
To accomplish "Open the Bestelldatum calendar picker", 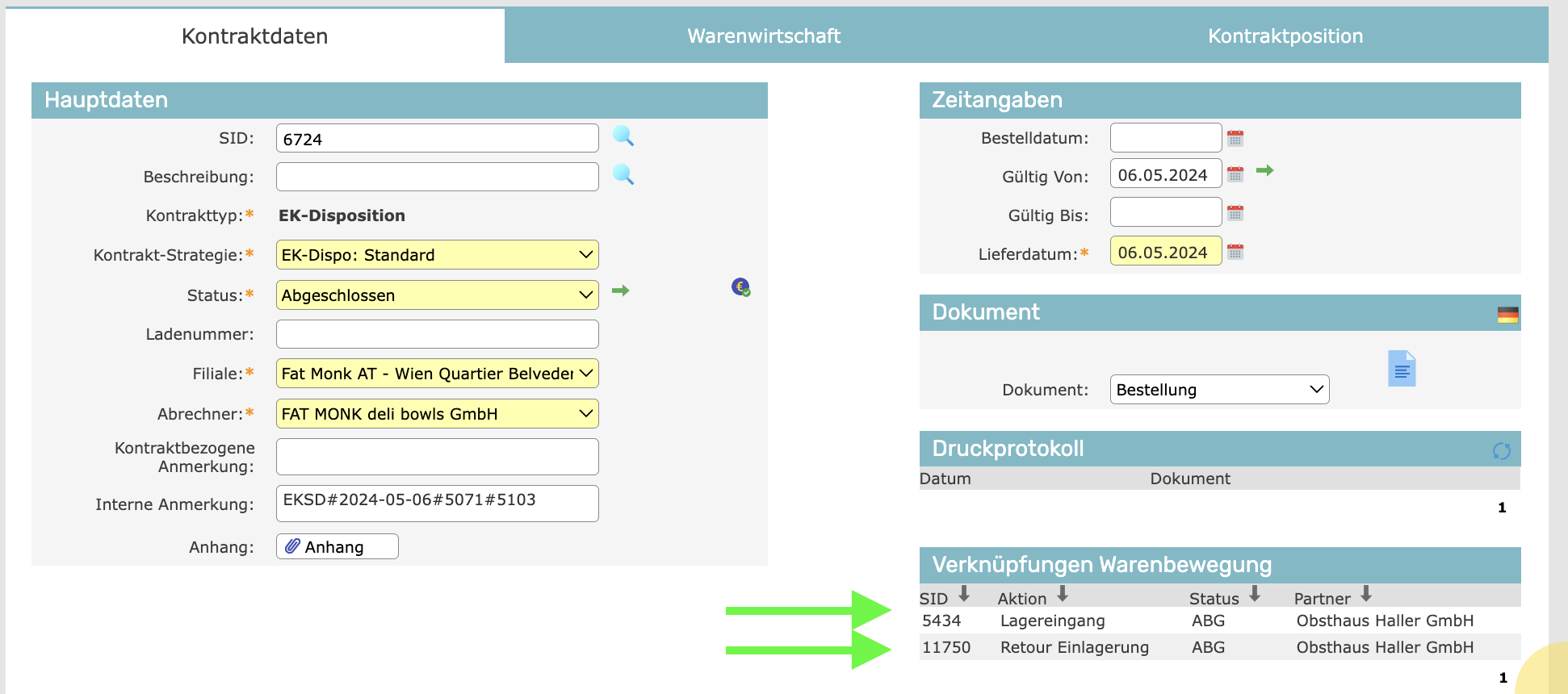I will pos(1235,138).
